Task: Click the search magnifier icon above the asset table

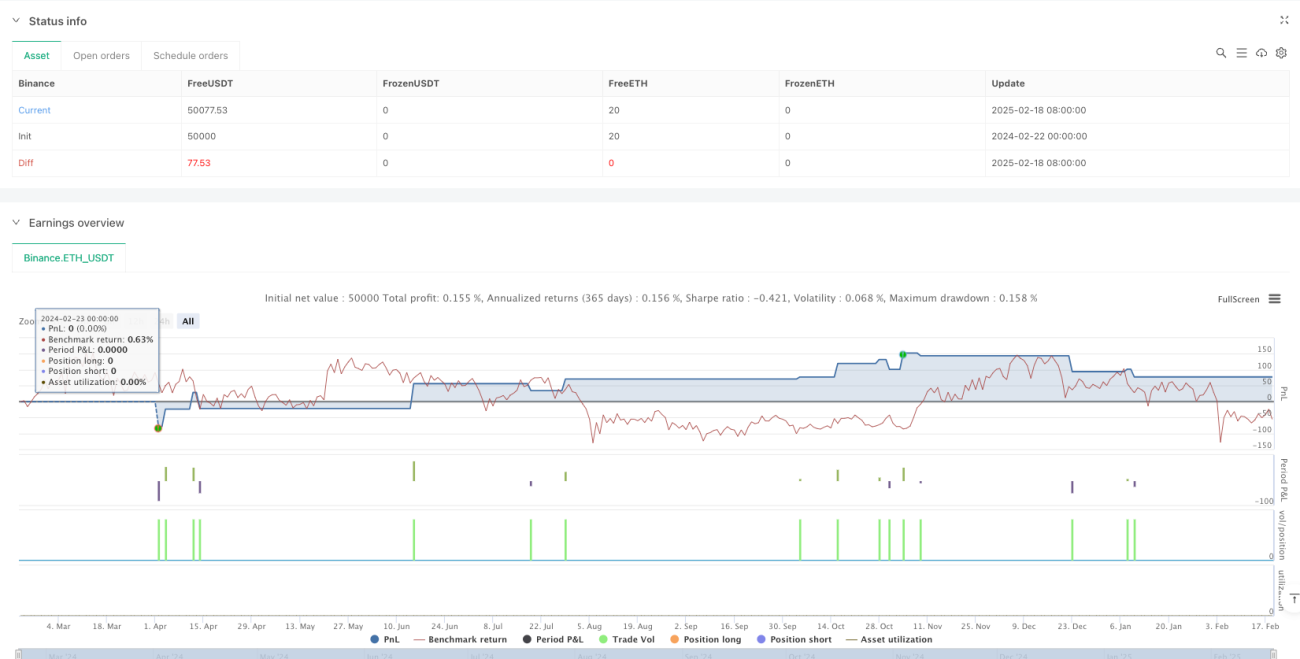Action: pyautogui.click(x=1221, y=53)
